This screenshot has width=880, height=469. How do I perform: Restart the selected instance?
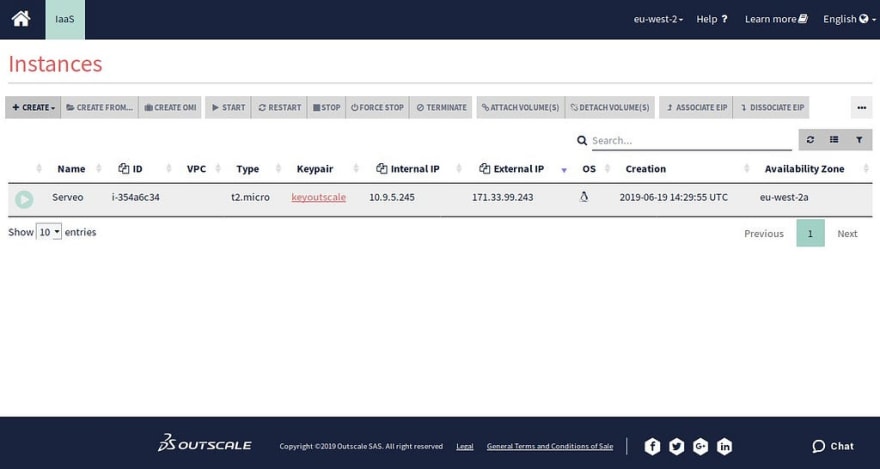(x=279, y=107)
